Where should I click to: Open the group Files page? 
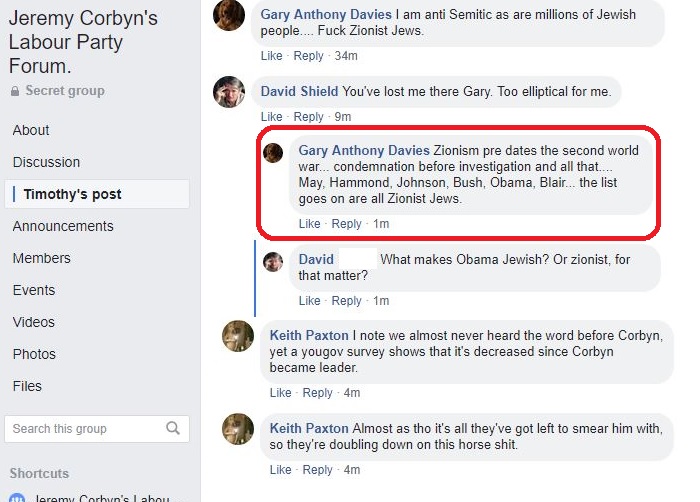tap(27, 386)
